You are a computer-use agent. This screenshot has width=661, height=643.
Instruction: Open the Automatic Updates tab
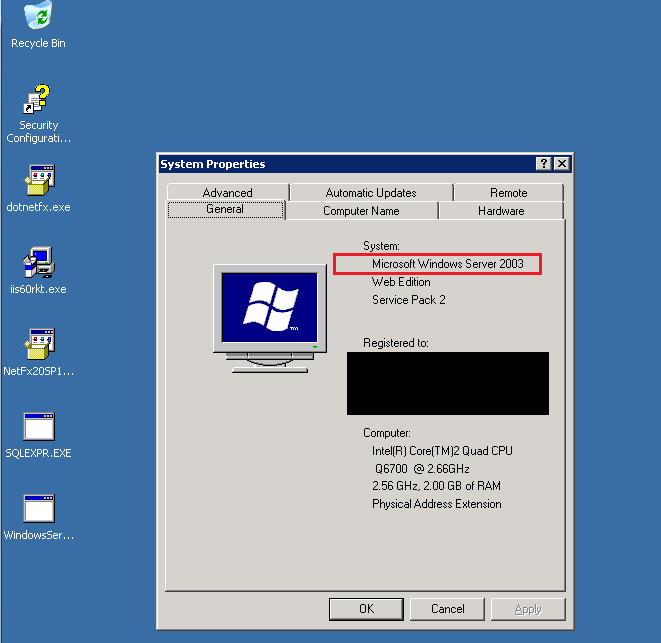[x=371, y=193]
